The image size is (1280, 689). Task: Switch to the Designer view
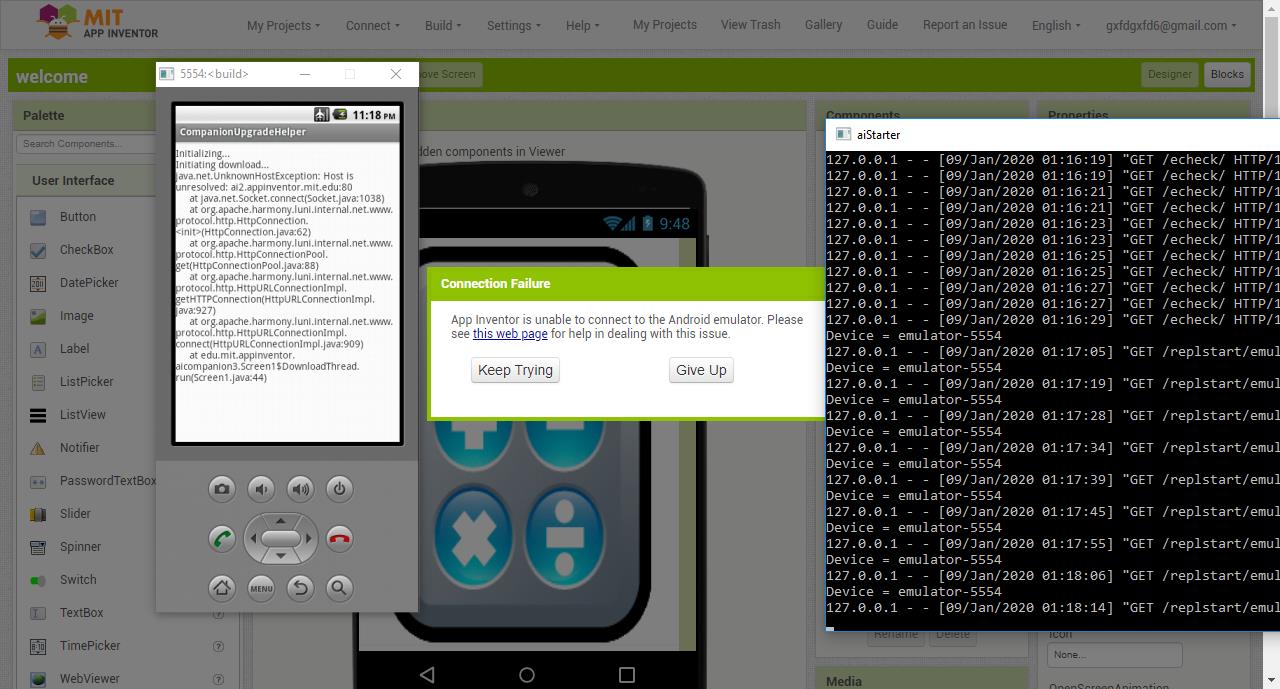click(x=1169, y=74)
